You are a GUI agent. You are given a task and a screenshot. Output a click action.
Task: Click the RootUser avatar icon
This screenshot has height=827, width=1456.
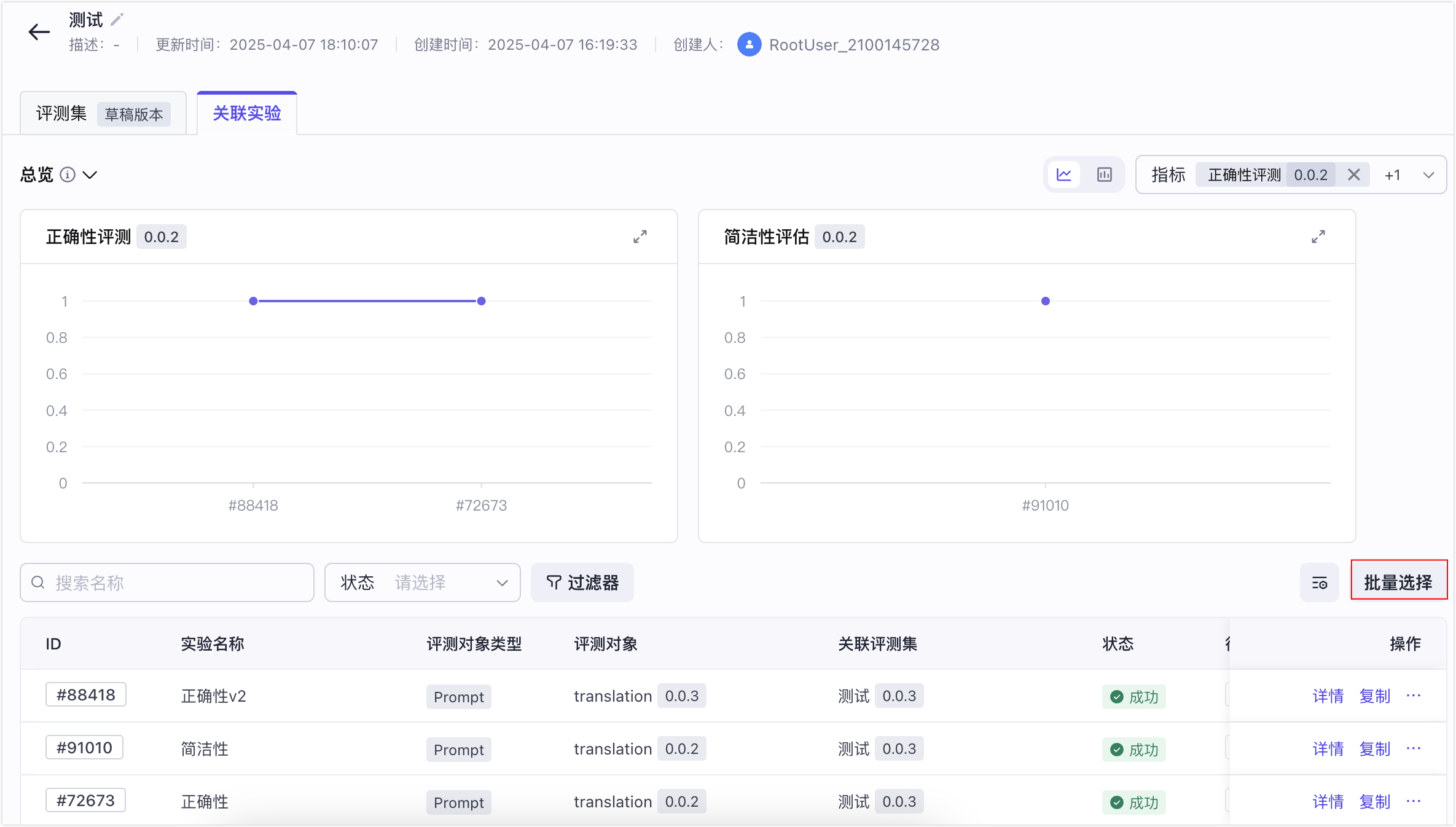pyautogui.click(x=749, y=44)
